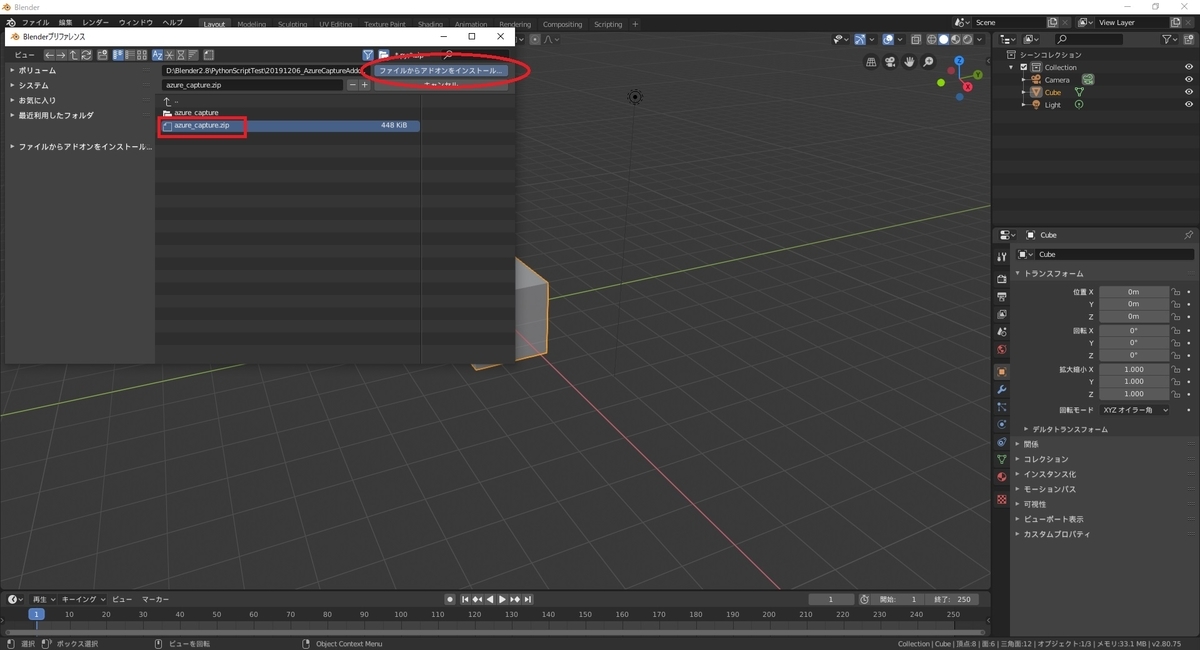Open the Active Tool properties tab
1200x650 pixels.
1002,257
